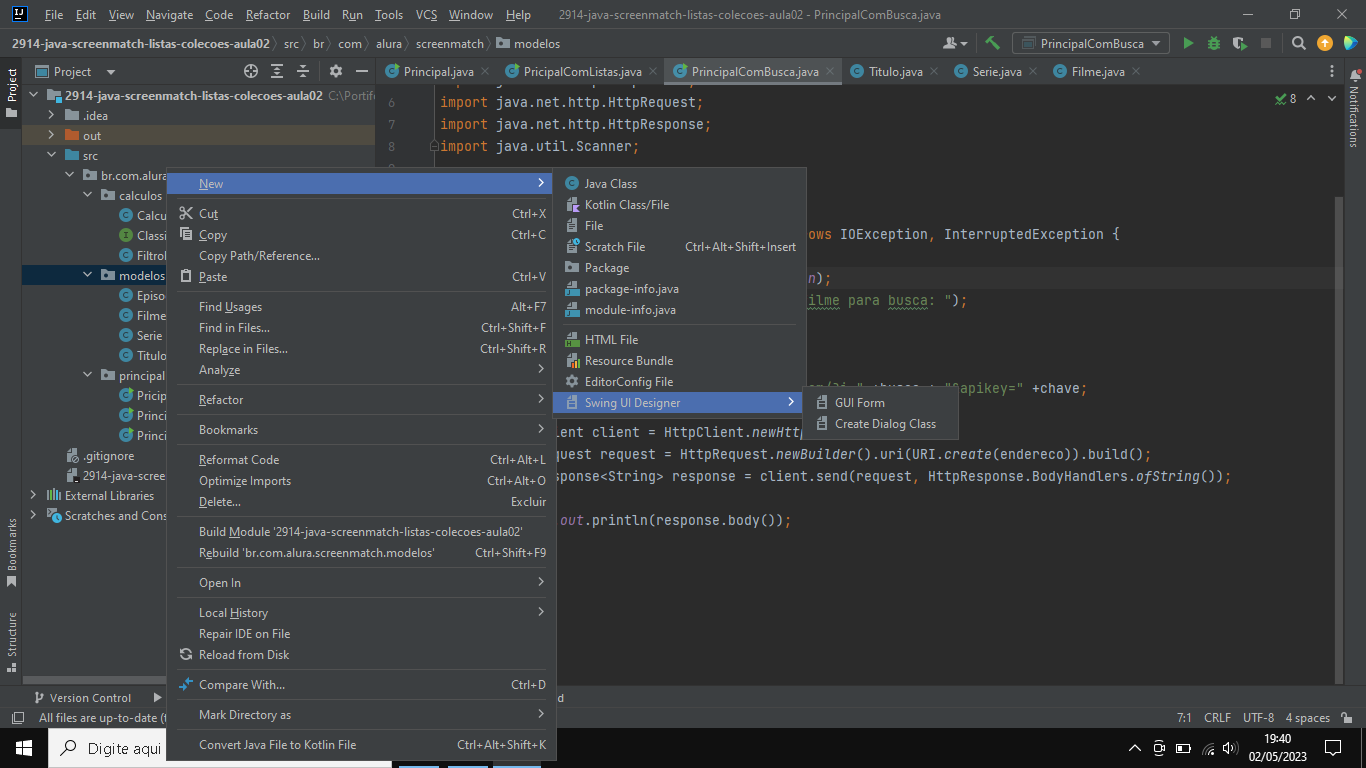Click the orange IDE update icon
The image size is (1366, 768).
[1325, 44]
